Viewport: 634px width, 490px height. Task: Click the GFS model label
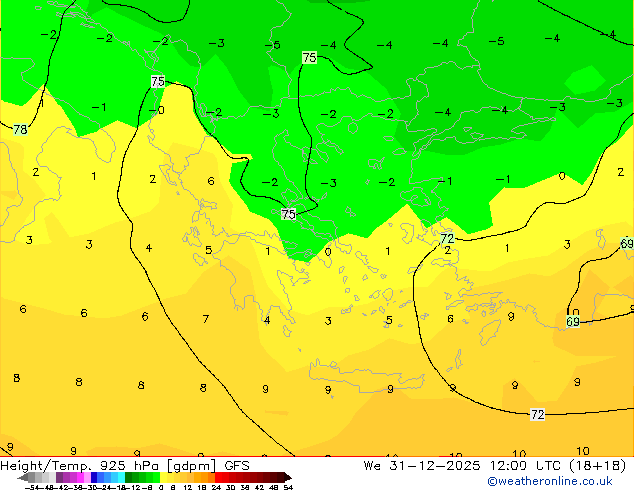(x=237, y=466)
